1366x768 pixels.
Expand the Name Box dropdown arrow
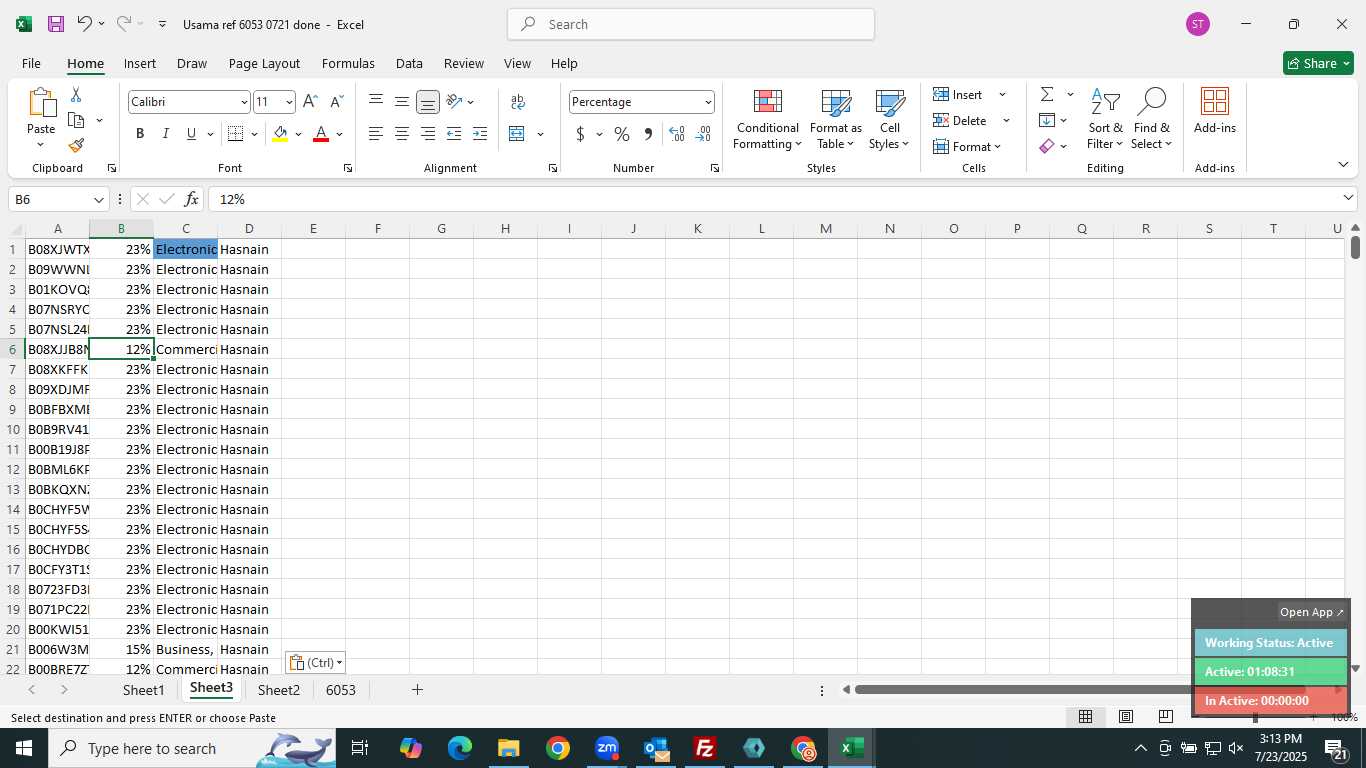pos(98,199)
